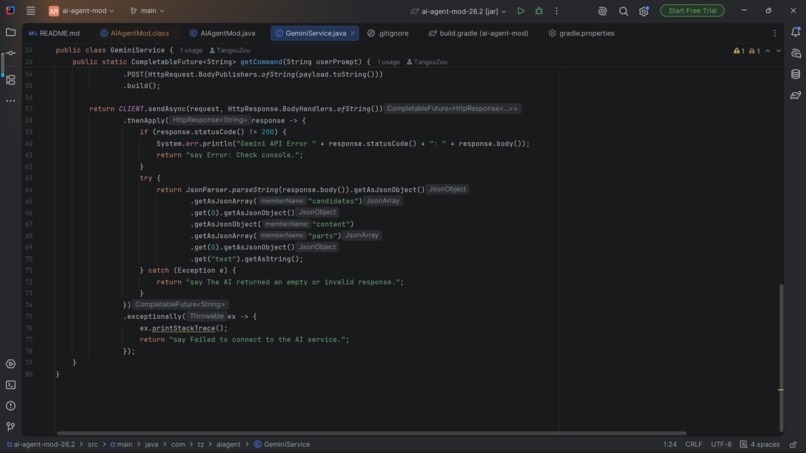Viewport: 806px width, 453px height.
Task: Click the aiagent breadcrumb segment
Action: pyautogui.click(x=228, y=444)
